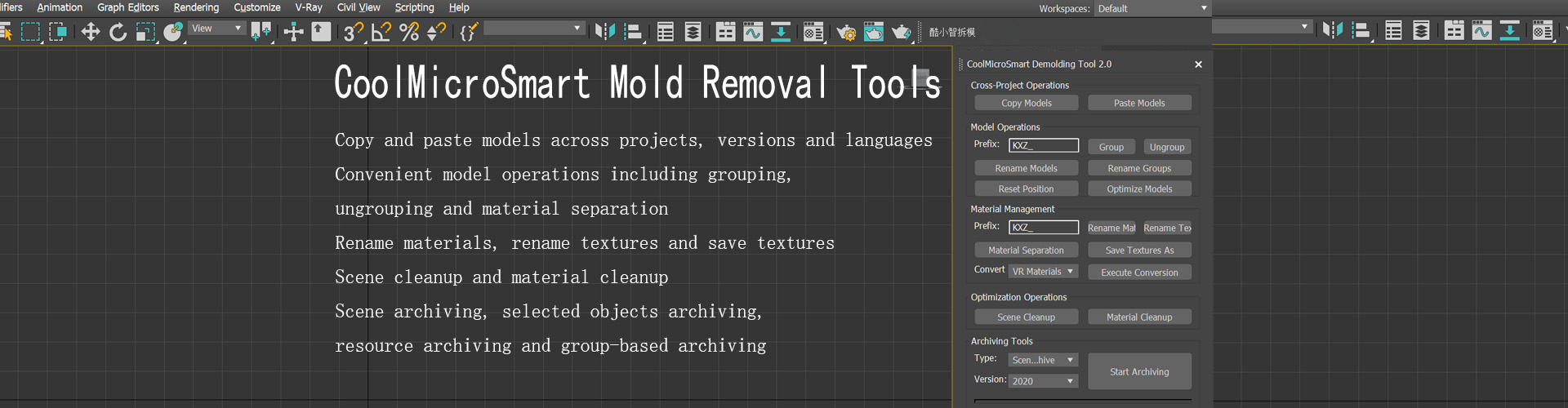Toggle 3D Snaps on the toolbar
1568x408 pixels.
click(353, 32)
